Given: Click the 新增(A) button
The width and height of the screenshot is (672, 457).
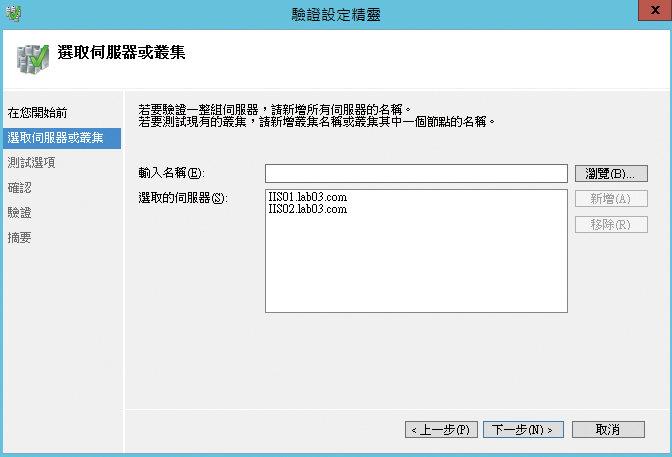Looking at the screenshot, I should click(611, 198).
